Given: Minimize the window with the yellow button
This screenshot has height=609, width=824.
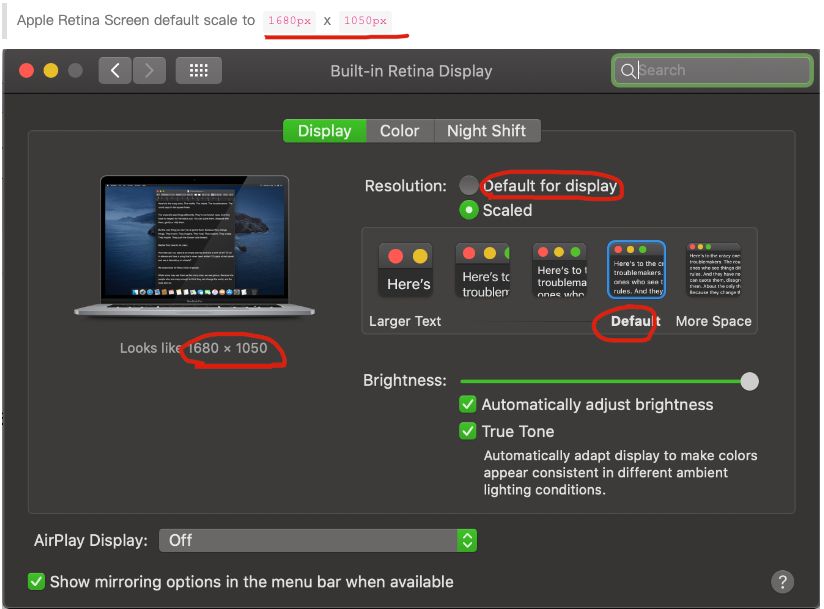Looking at the screenshot, I should pyautogui.click(x=51, y=70).
